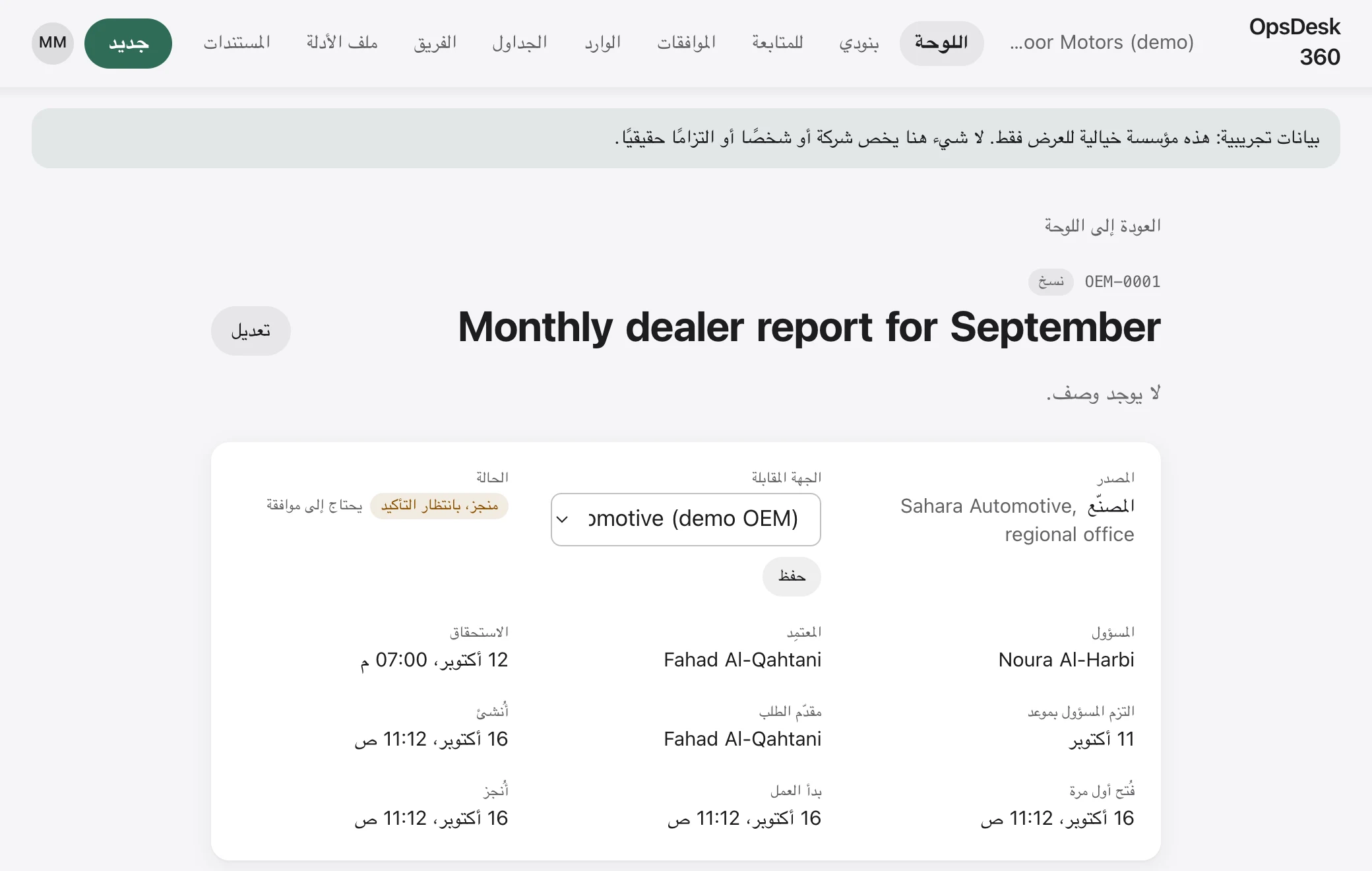The height and width of the screenshot is (871, 1372).
Task: Click the due date 12 أكتوبر 07:00 م
Action: pyautogui.click(x=434, y=660)
